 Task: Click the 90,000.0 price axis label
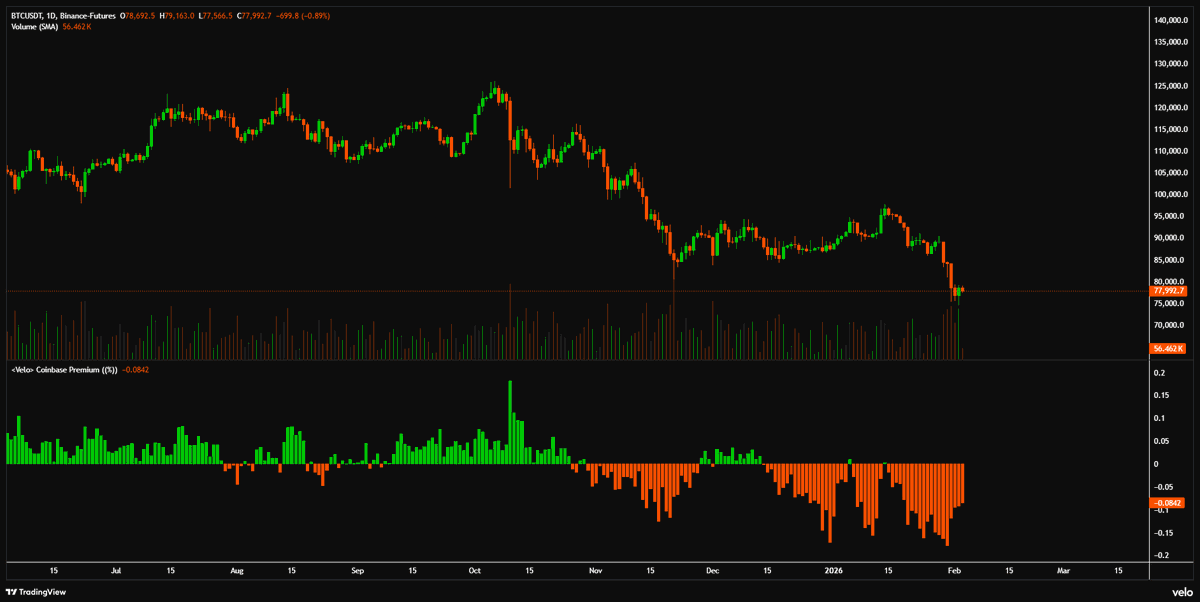click(1170, 238)
